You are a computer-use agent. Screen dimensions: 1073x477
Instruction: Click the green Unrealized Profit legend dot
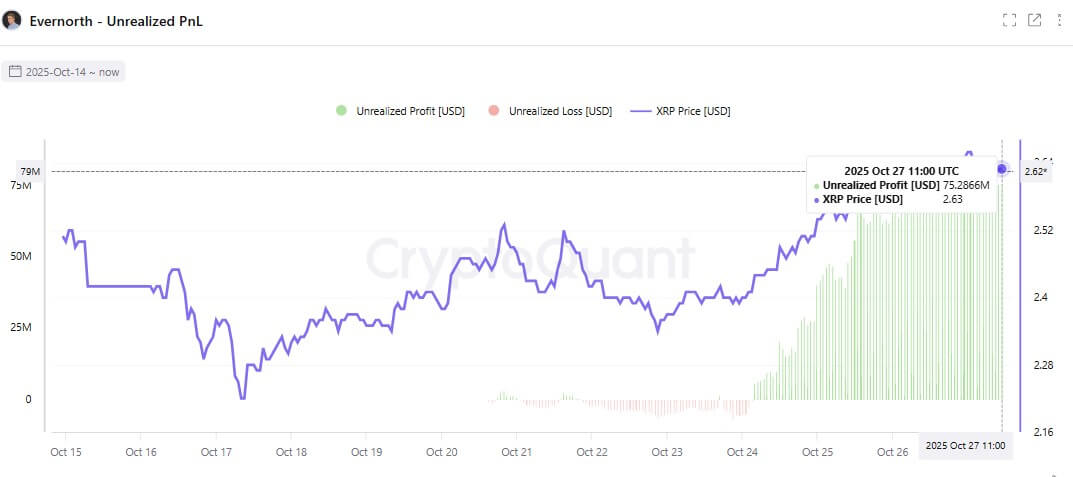pos(342,111)
